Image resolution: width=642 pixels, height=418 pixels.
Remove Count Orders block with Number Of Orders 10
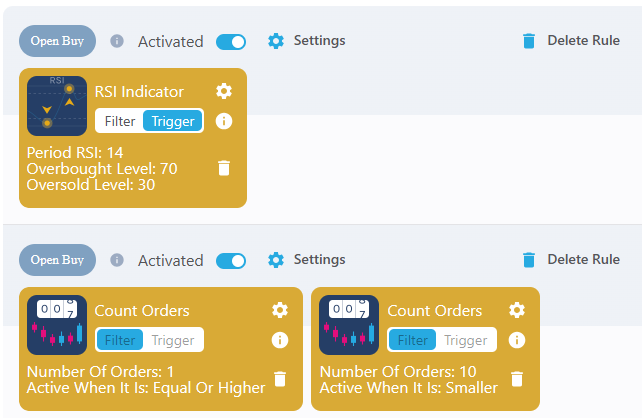tap(517, 379)
